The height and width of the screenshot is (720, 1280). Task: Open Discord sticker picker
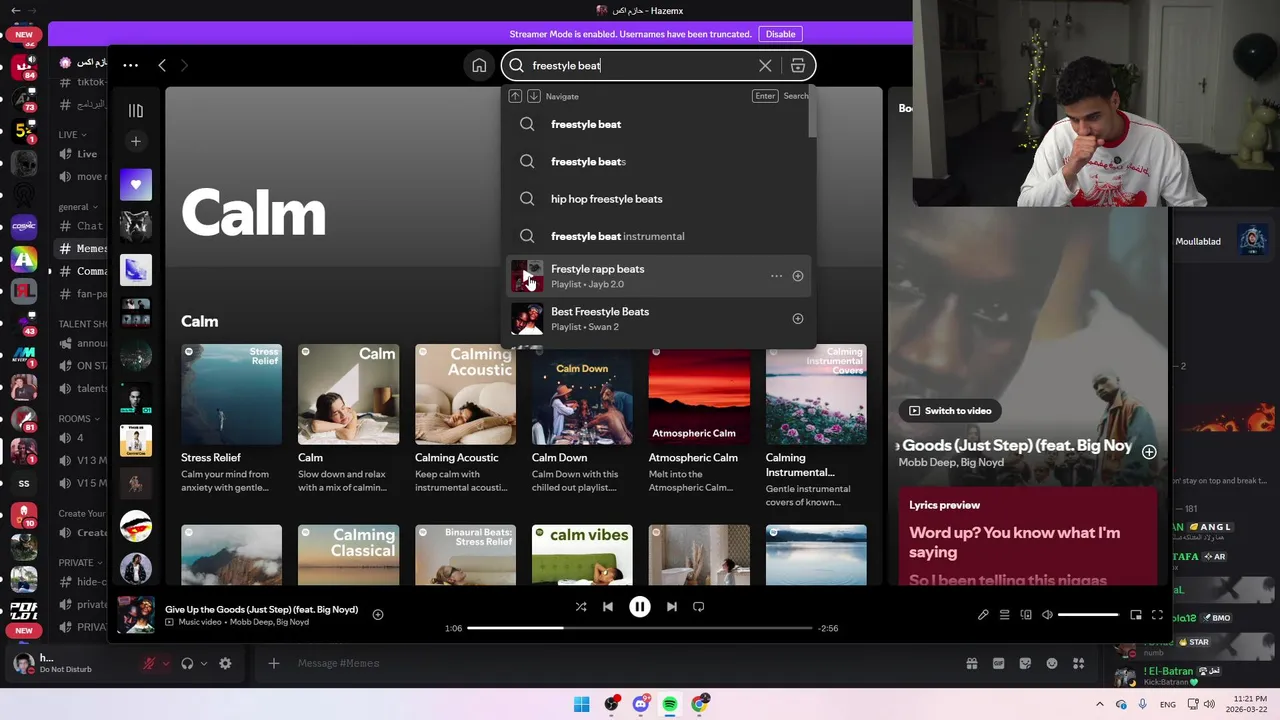pyautogui.click(x=1025, y=663)
